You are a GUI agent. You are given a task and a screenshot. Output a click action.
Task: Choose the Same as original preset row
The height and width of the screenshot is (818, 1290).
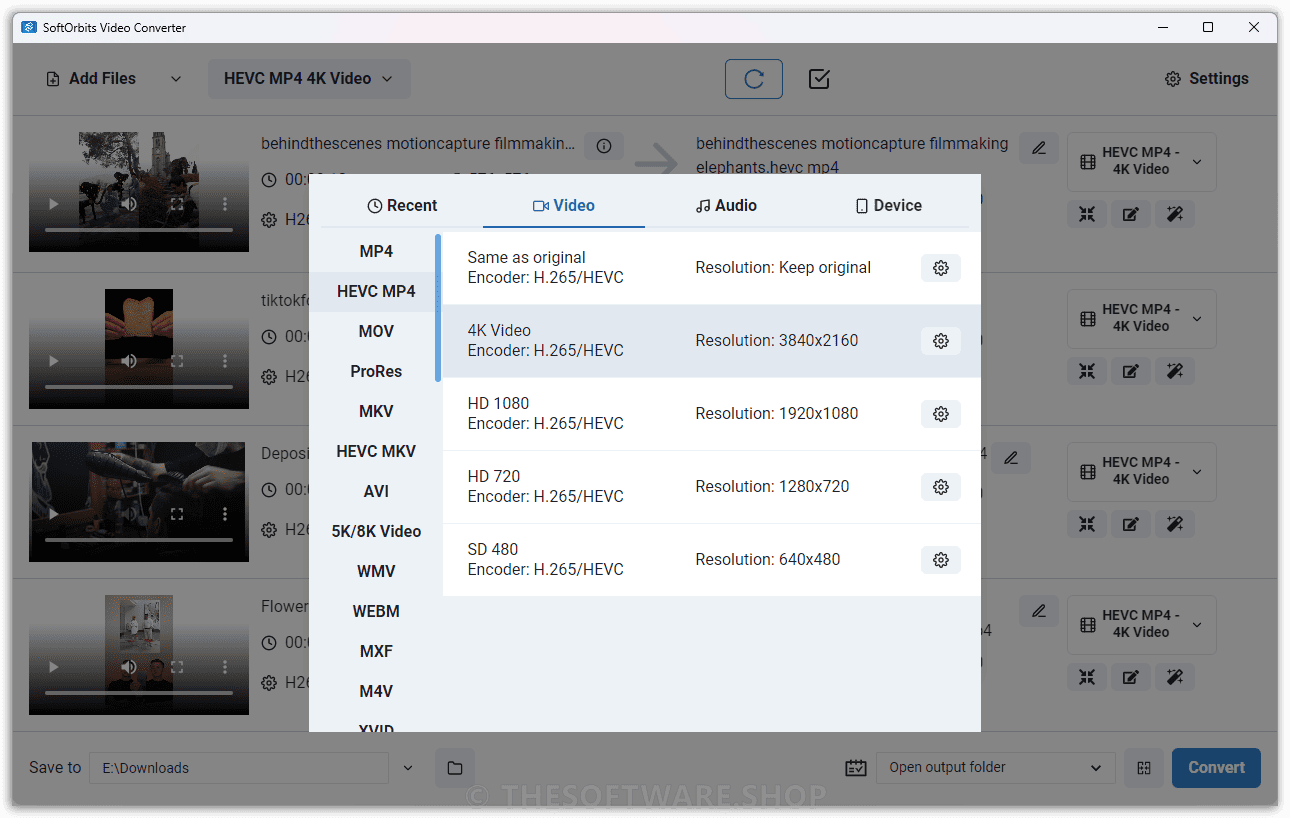click(711, 268)
